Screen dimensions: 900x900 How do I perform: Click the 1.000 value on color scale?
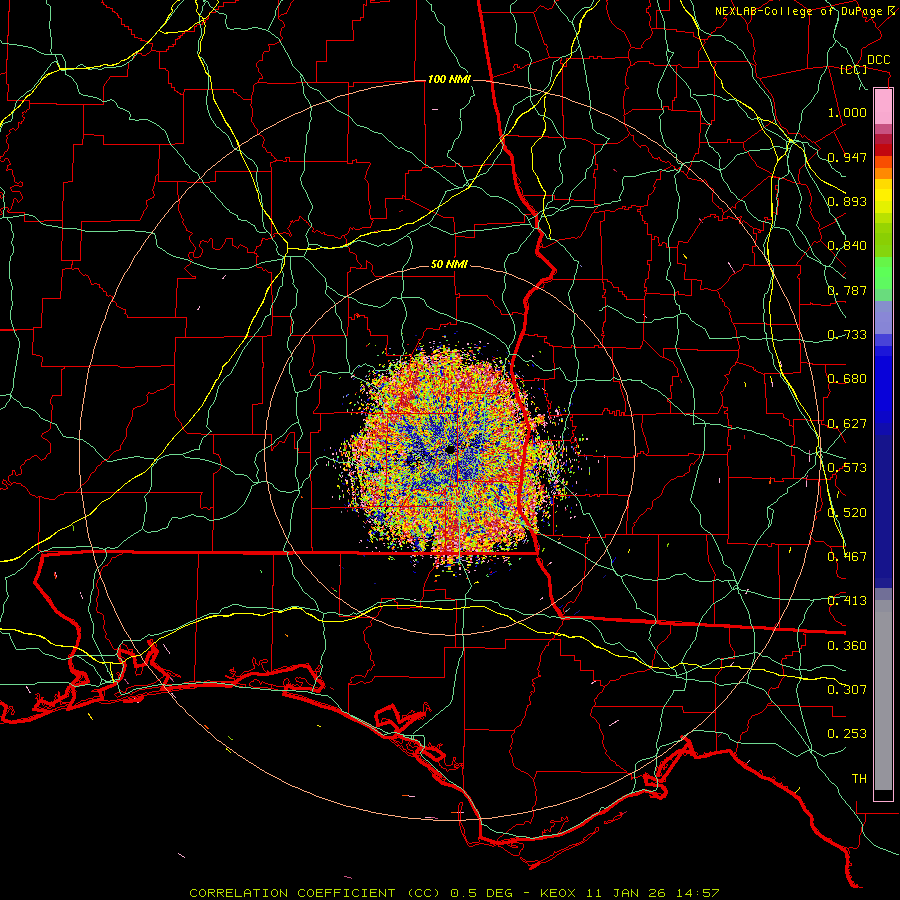click(x=847, y=112)
